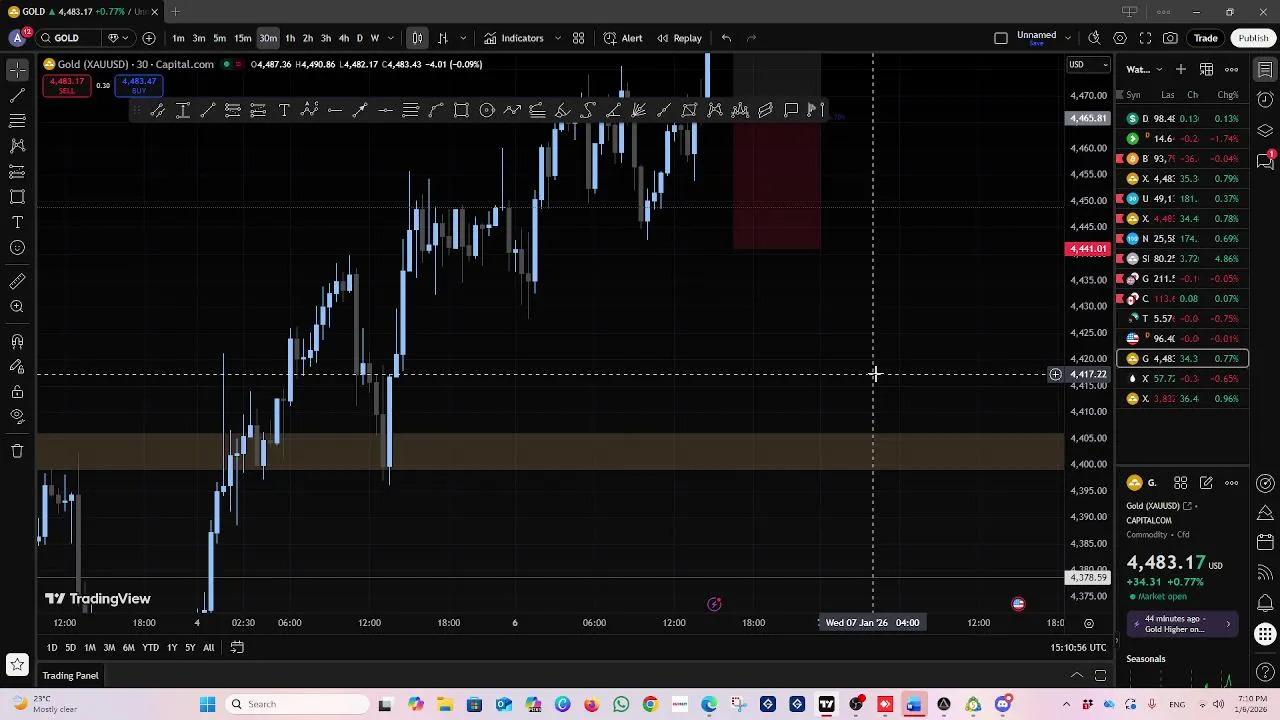1280x720 pixels.
Task: Select the text T tool in floating toolbar
Action: tap(284, 110)
